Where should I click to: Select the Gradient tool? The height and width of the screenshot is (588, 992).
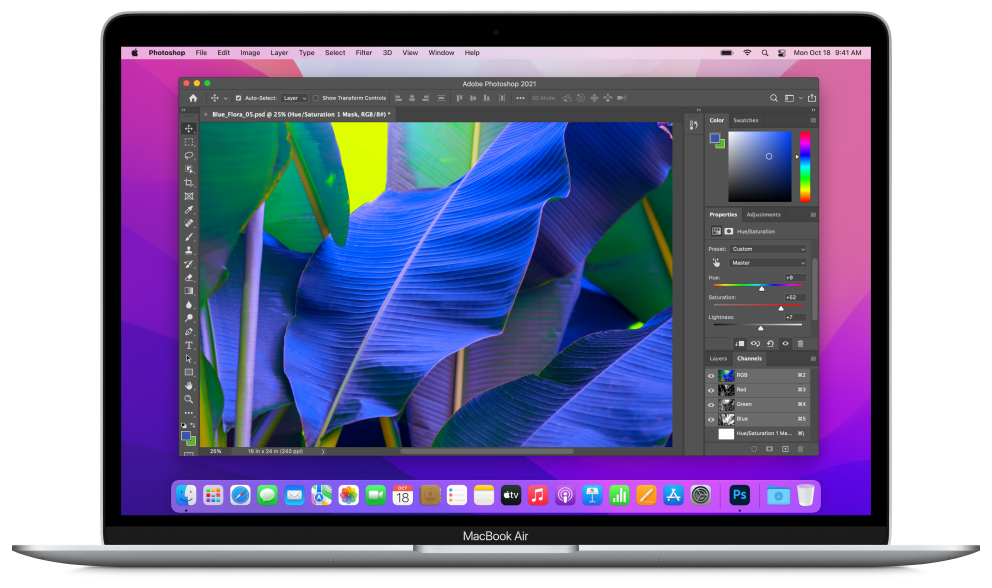(x=189, y=291)
